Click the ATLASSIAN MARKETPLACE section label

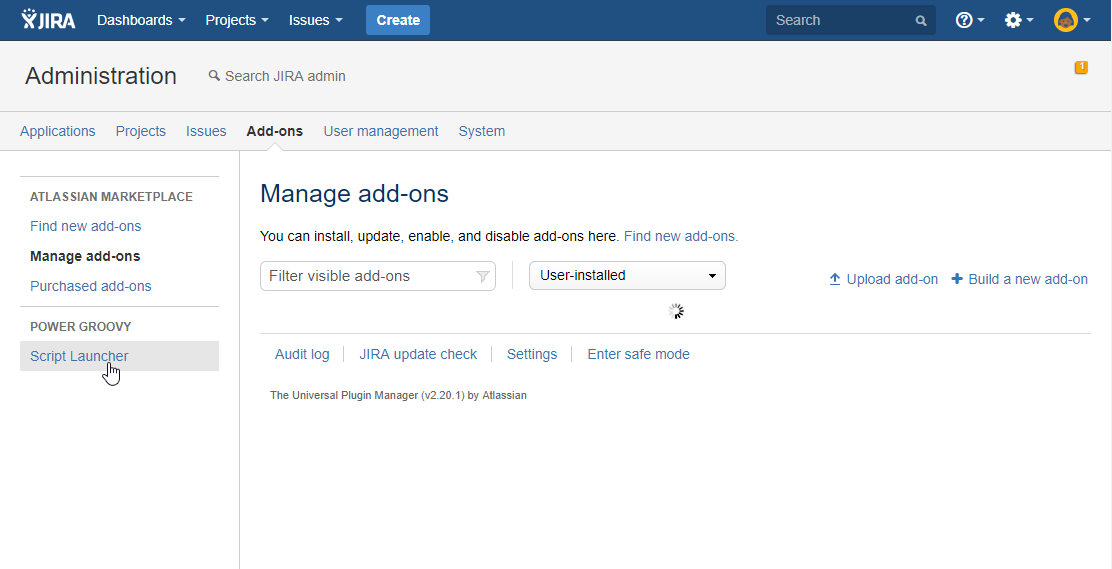pyautogui.click(x=111, y=197)
